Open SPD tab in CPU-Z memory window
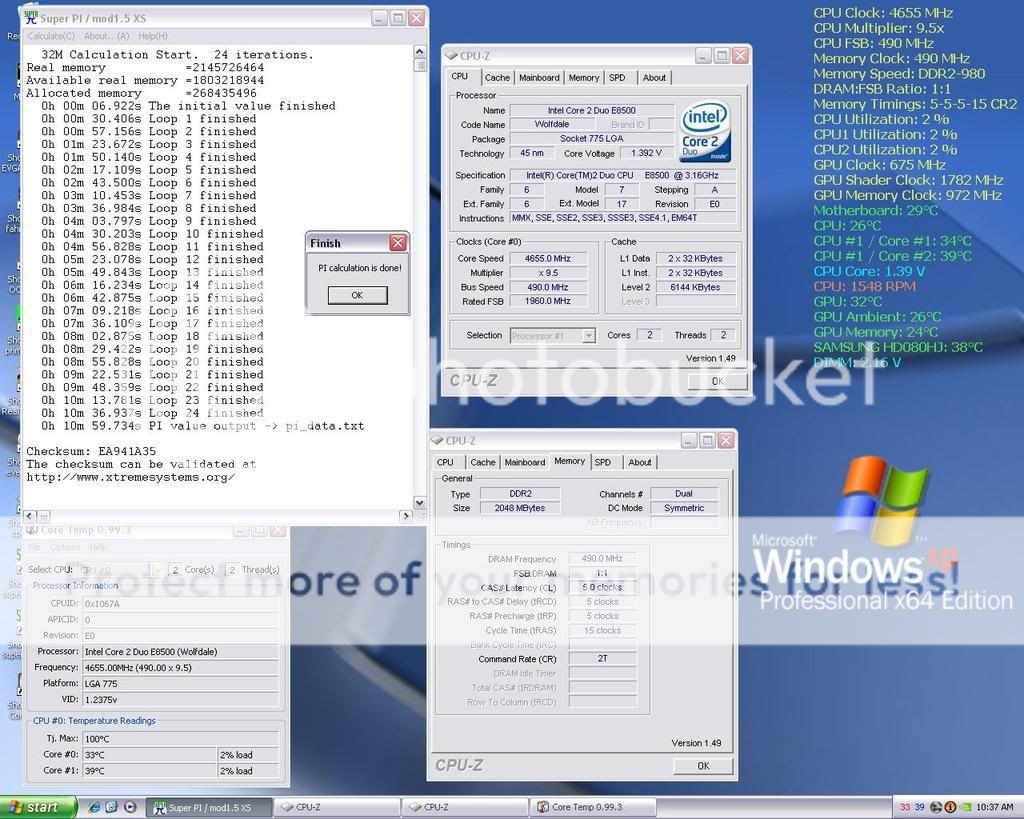This screenshot has width=1024, height=819. click(x=603, y=462)
